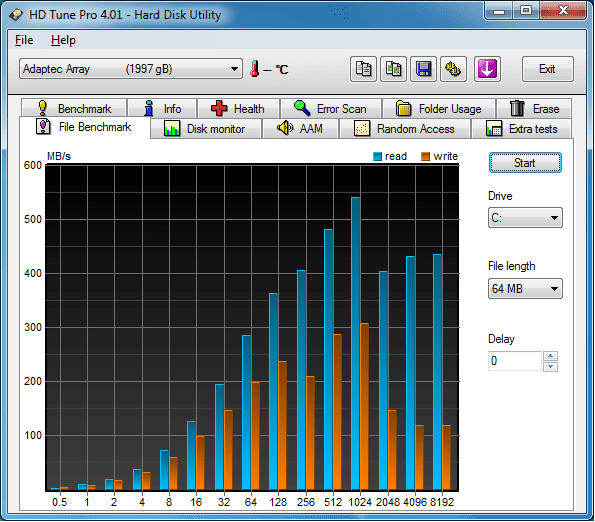595x522 pixels.
Task: Click the copy screenshot to clipboard icon
Action: [x=393, y=69]
